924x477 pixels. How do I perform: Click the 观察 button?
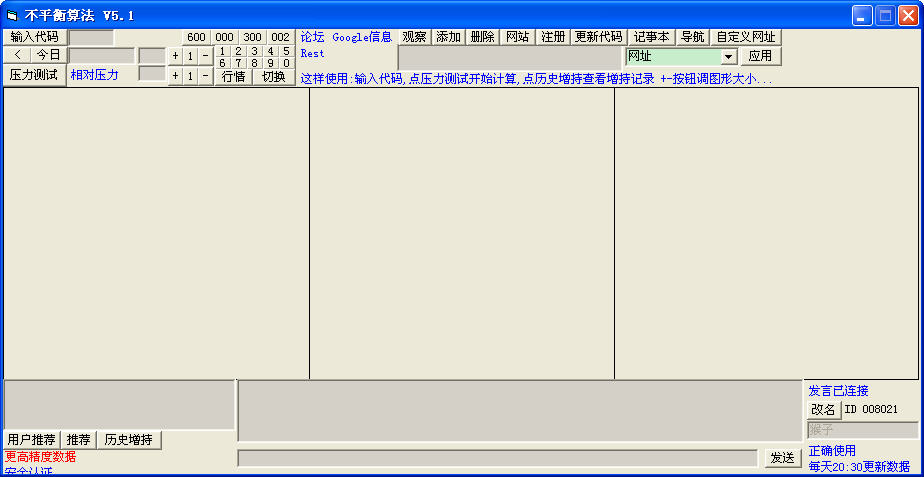click(x=414, y=37)
